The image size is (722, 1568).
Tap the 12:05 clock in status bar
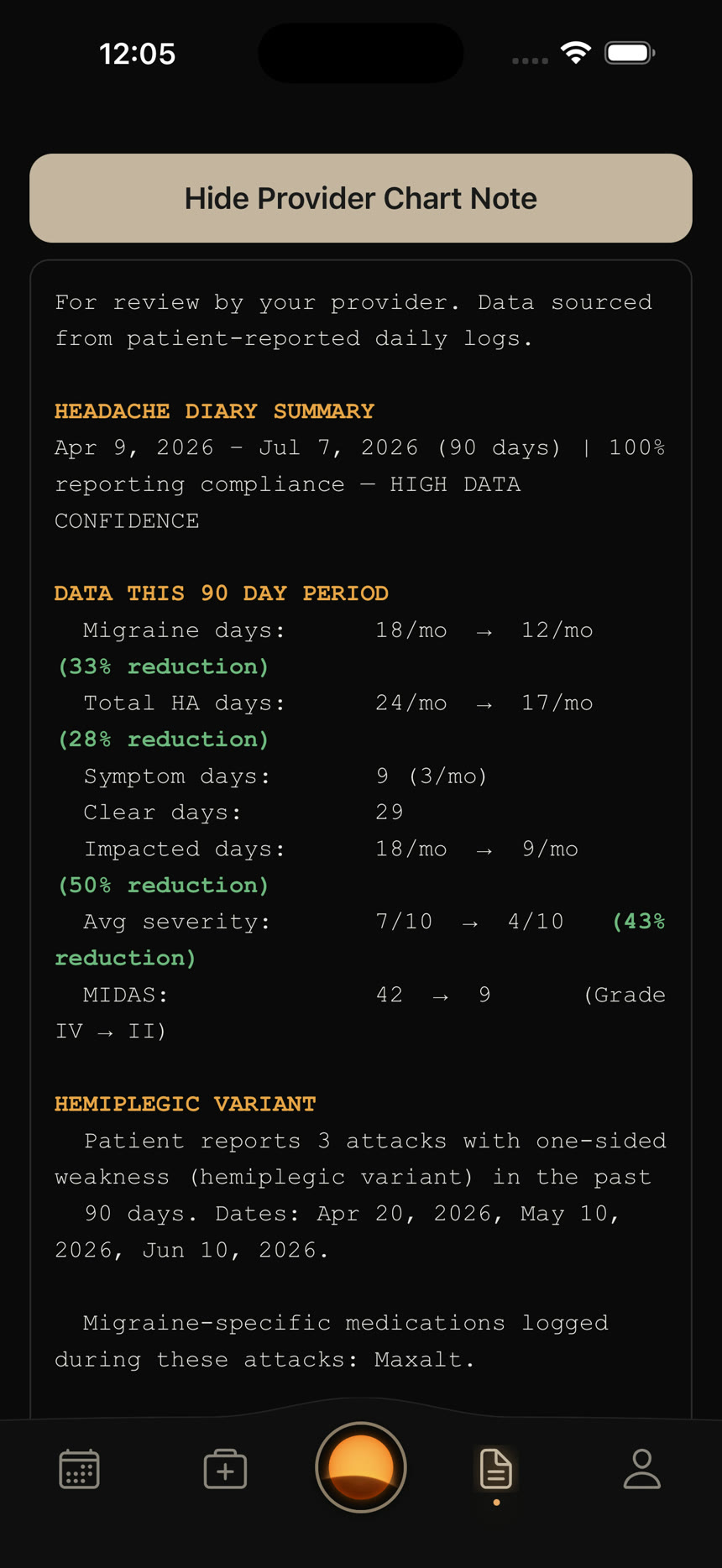138,54
